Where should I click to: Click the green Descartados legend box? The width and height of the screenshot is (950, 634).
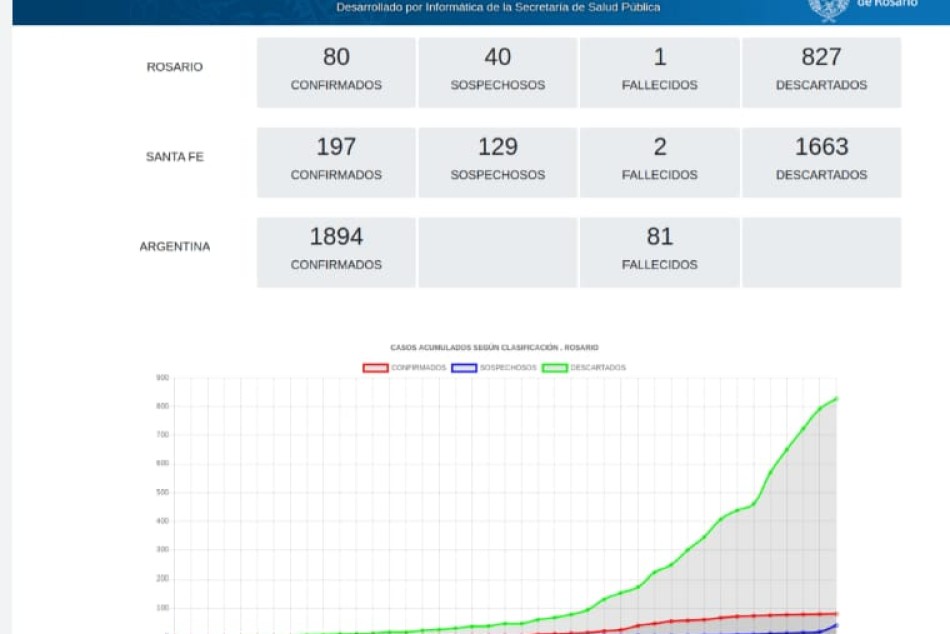(x=555, y=368)
